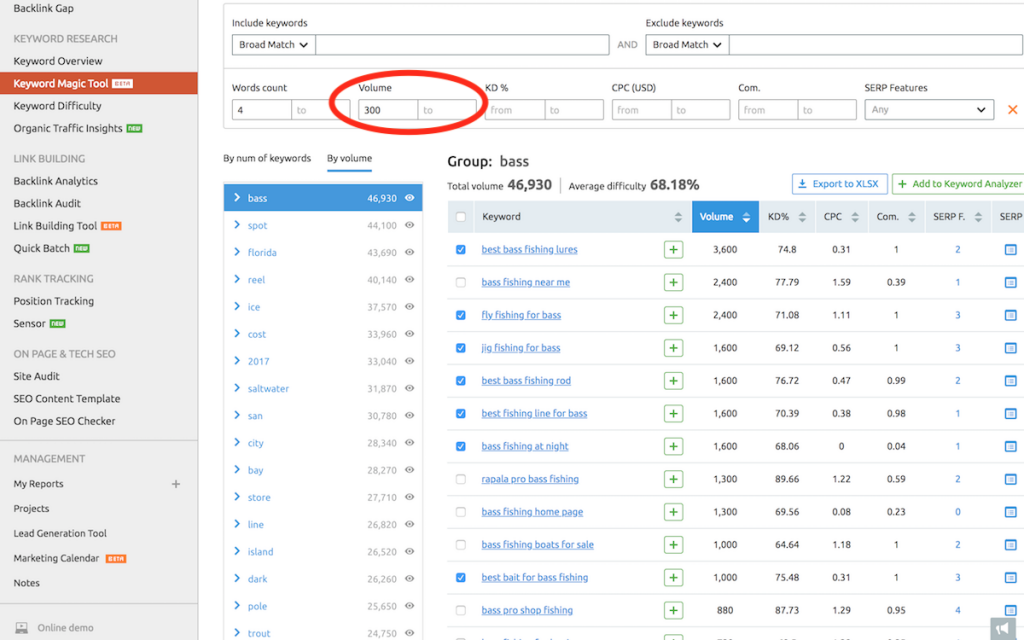1024x640 pixels.
Task: Uncheck 'fly fishing for bass' checkbox
Action: pos(460,315)
